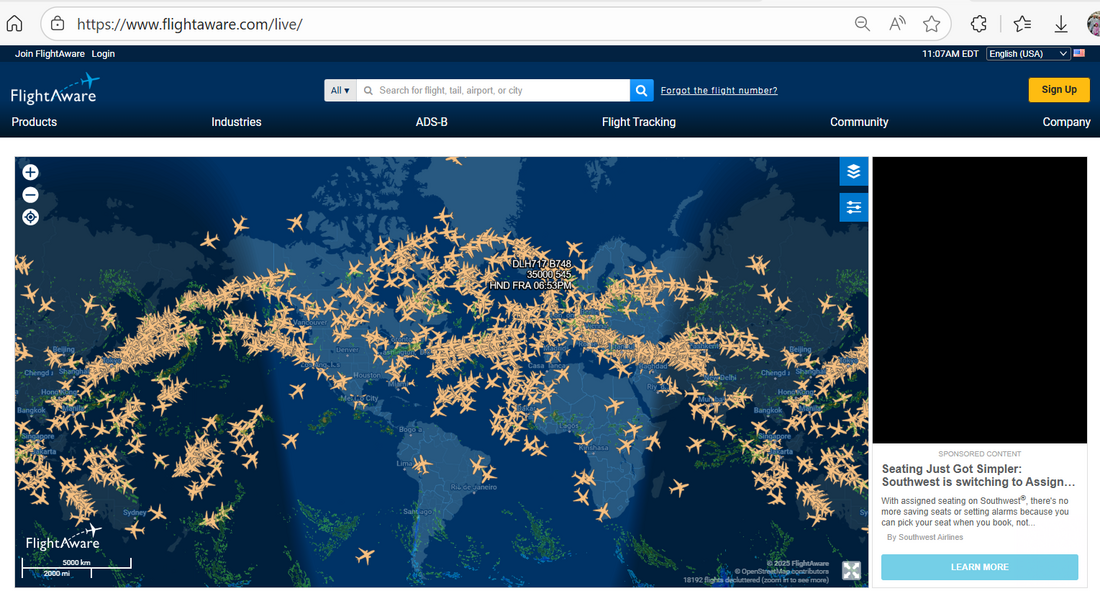Screen dimensions: 1100x591
Task: Center map on my location
Action: [x=30, y=217]
